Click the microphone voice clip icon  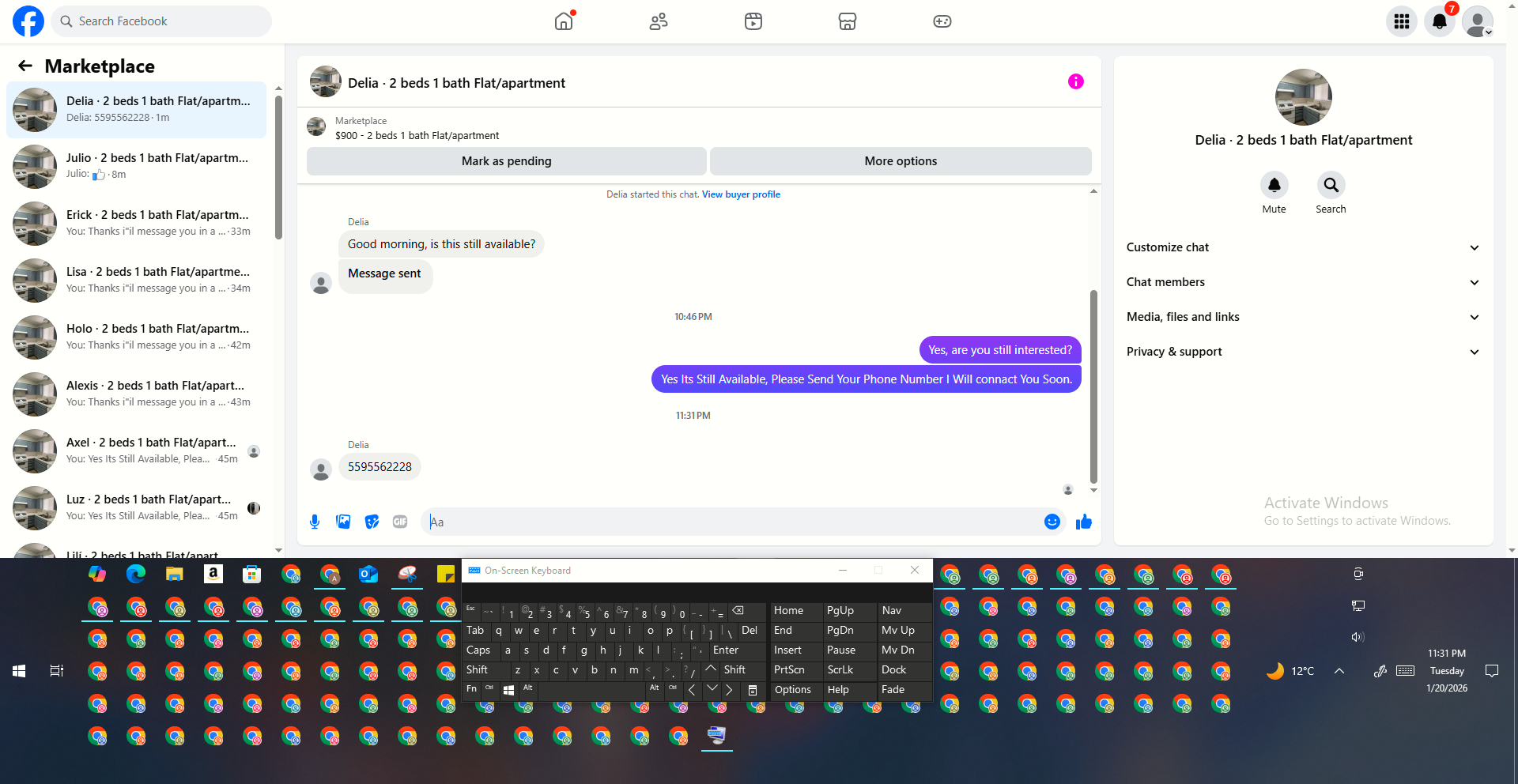[315, 522]
